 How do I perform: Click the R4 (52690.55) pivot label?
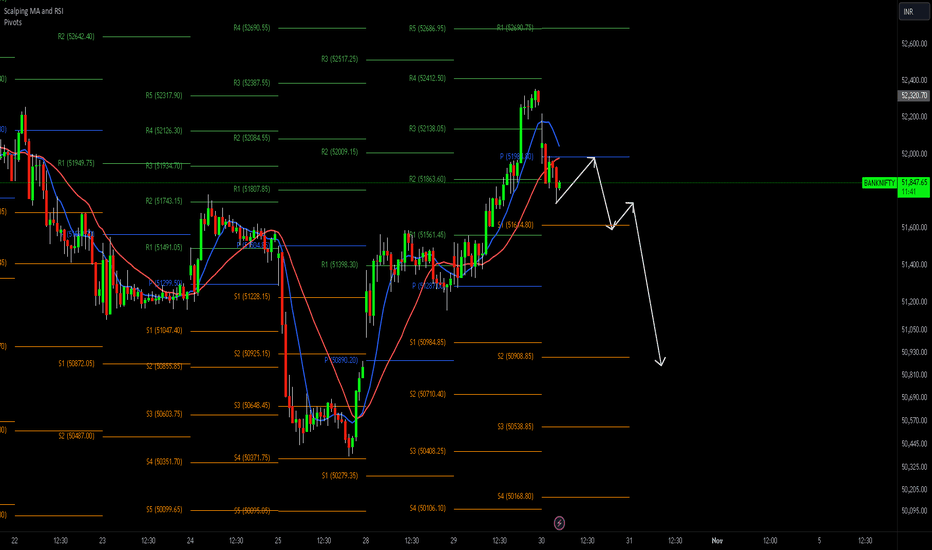[x=252, y=28]
